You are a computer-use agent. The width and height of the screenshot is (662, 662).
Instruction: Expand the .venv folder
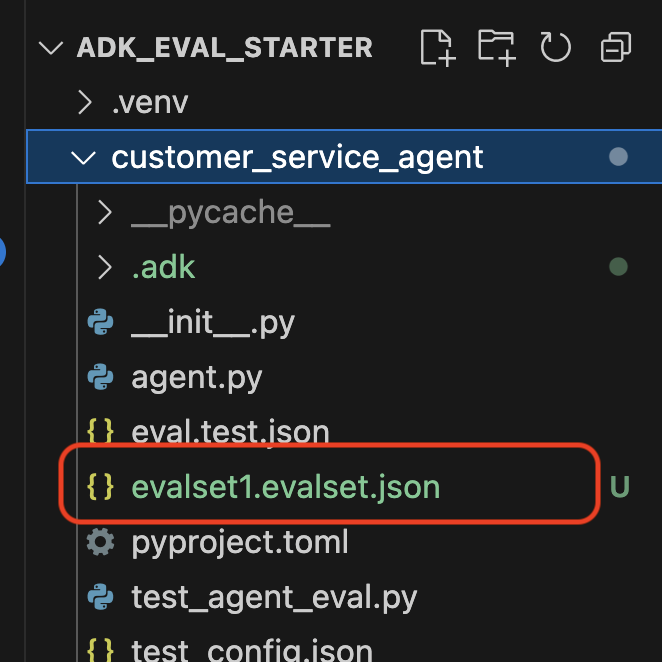(86, 102)
